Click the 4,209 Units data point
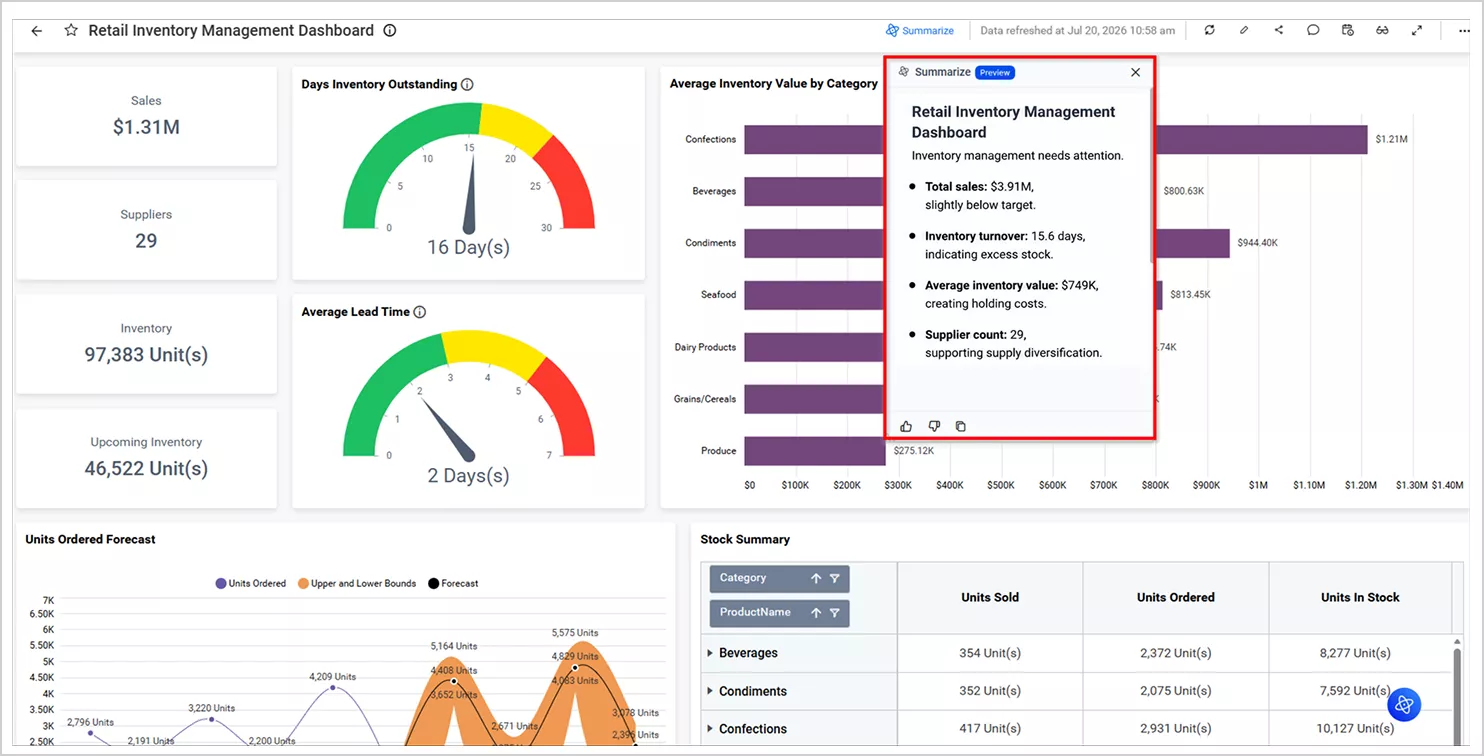1484x756 pixels. pos(333,688)
